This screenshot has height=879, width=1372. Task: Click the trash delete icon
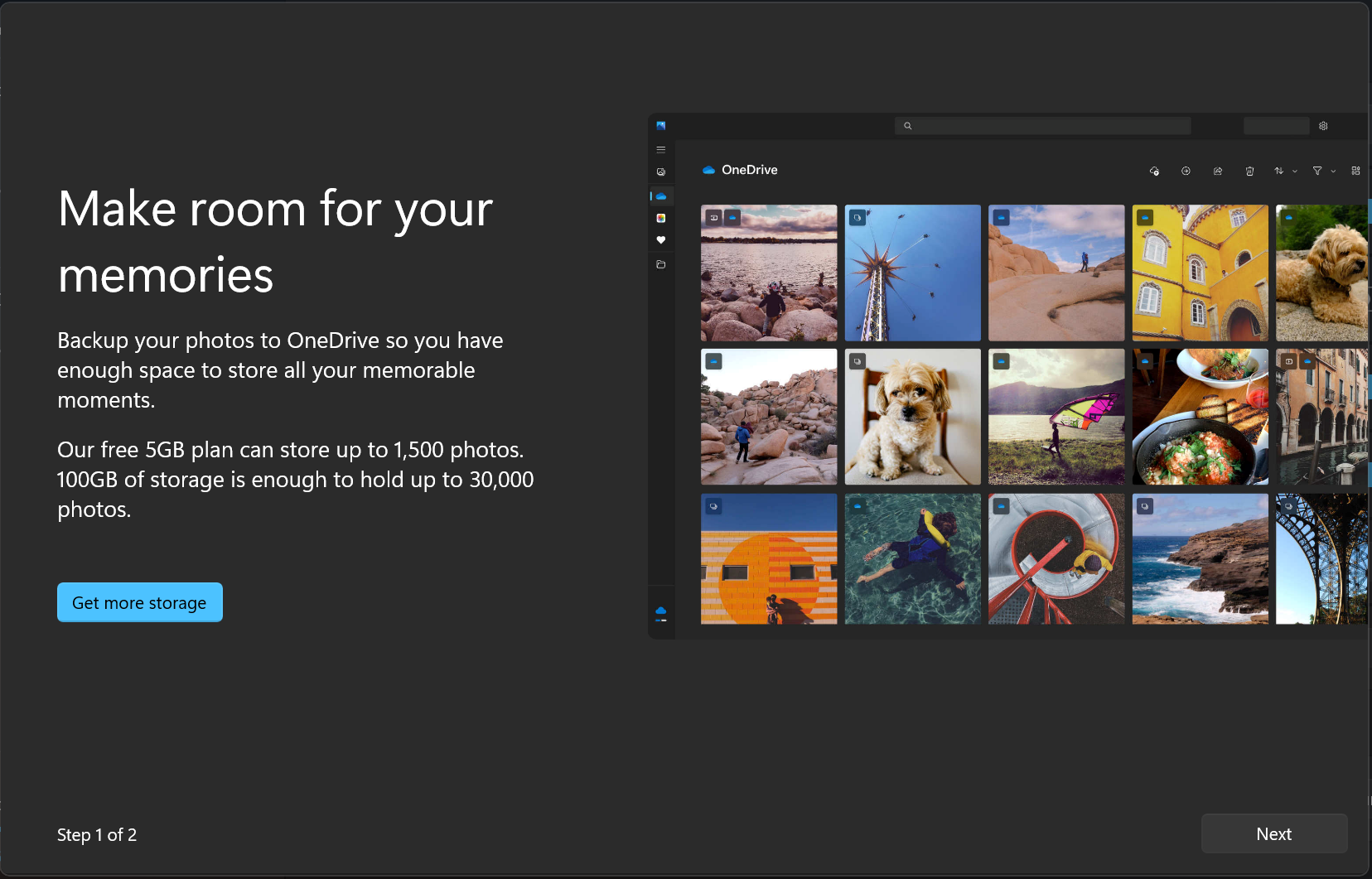[1249, 171]
